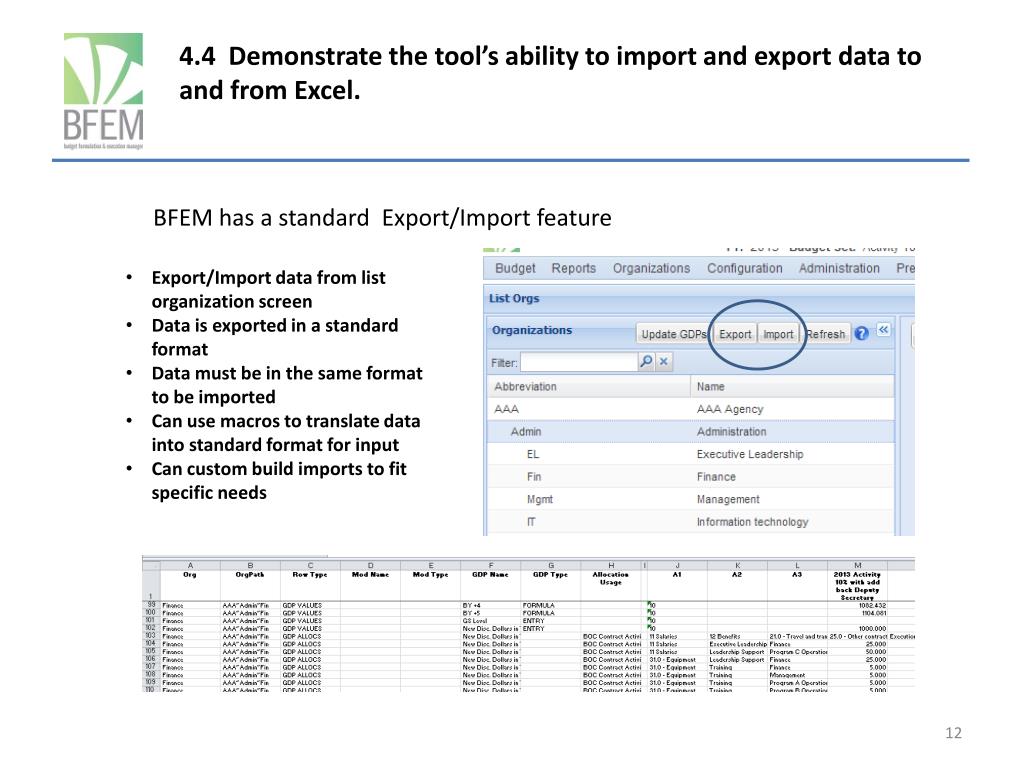
Task: Click the List Orgs panel title
Action: tap(514, 298)
